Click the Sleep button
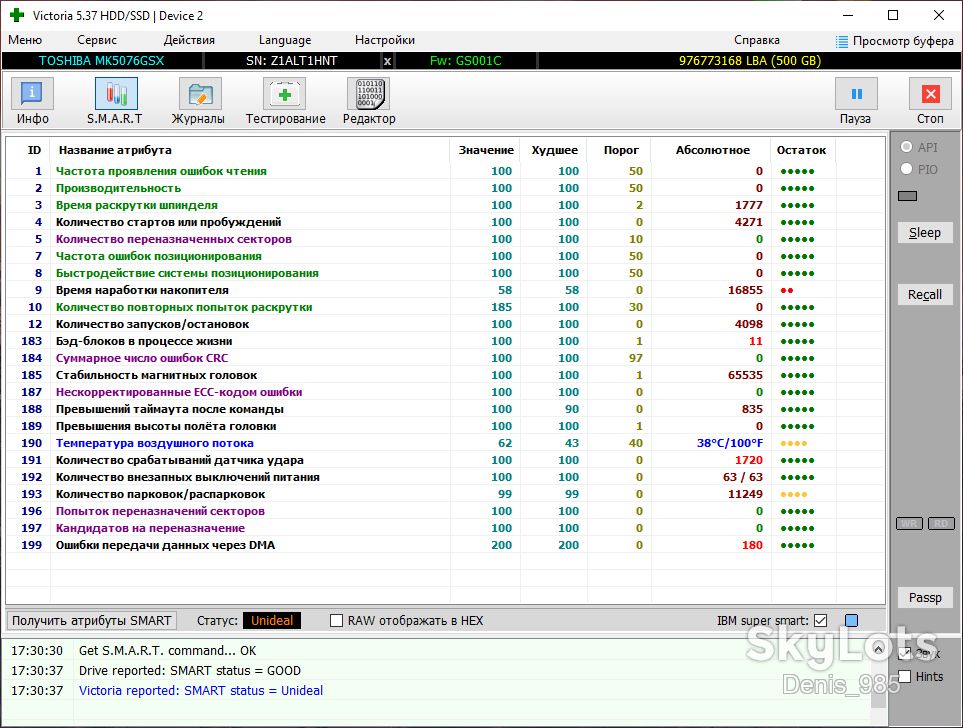 click(925, 233)
